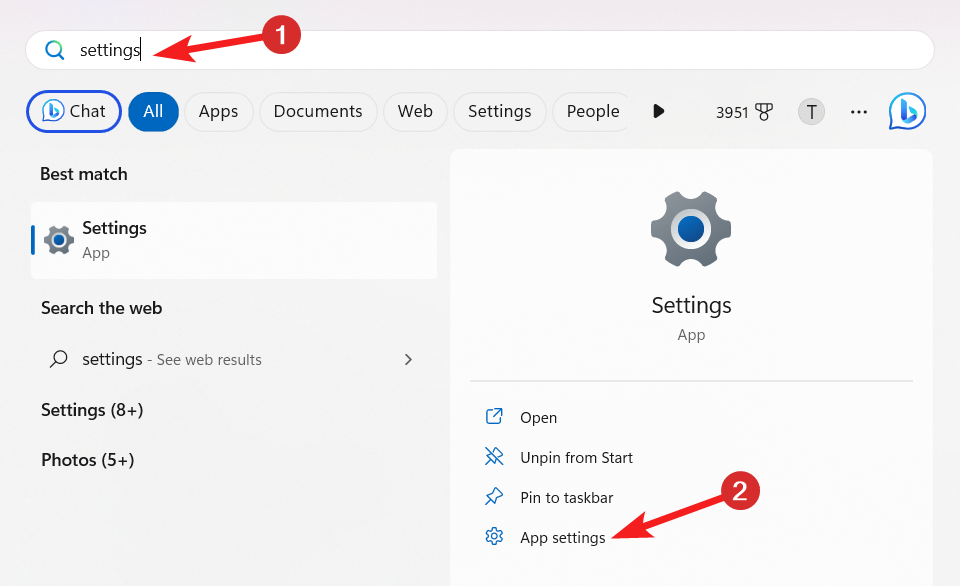Select the Documents filter tab
Image resolution: width=960 pixels, height=586 pixels.
click(318, 112)
